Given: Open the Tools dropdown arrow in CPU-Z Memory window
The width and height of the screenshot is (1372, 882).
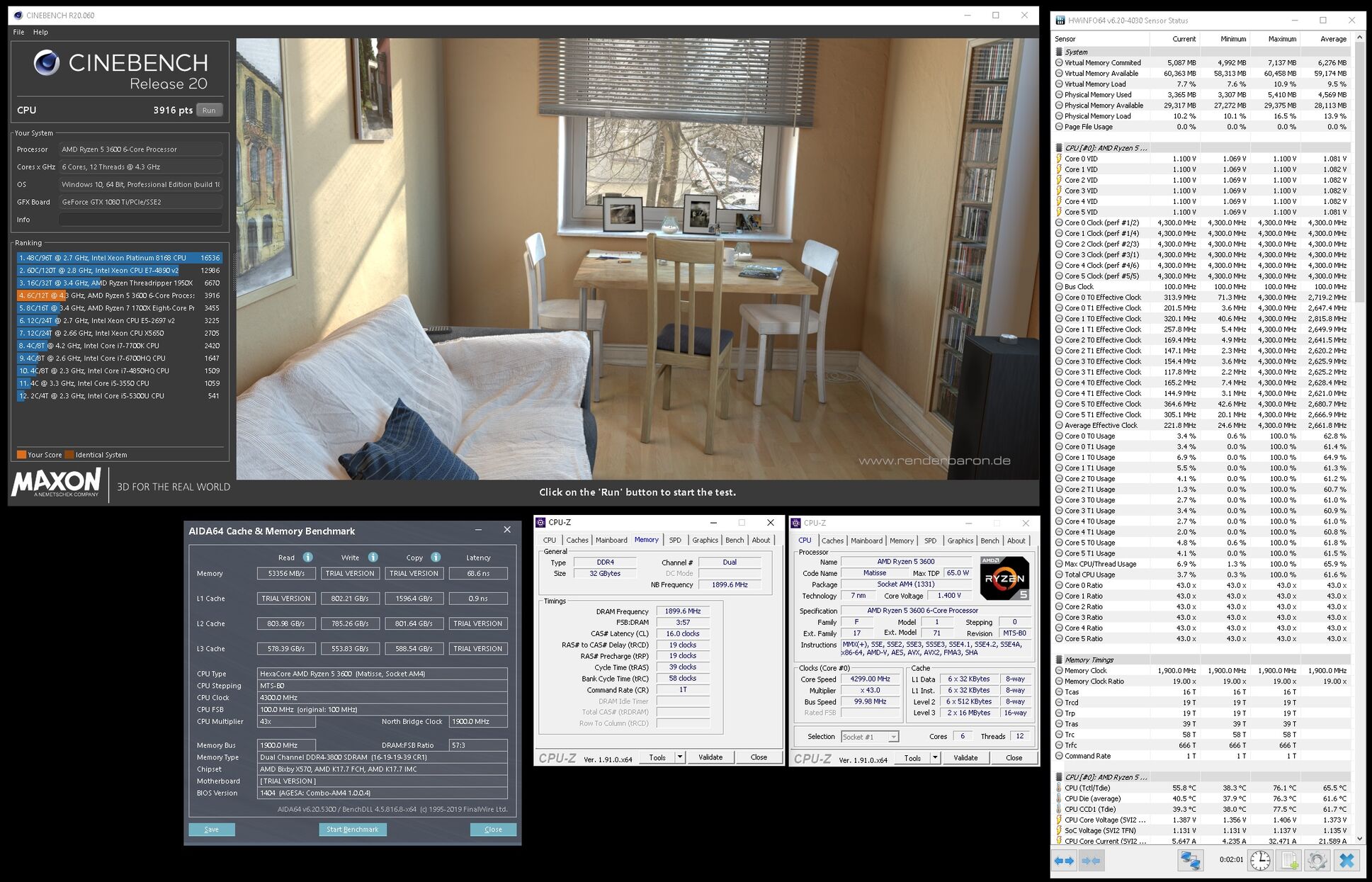Looking at the screenshot, I should point(680,757).
